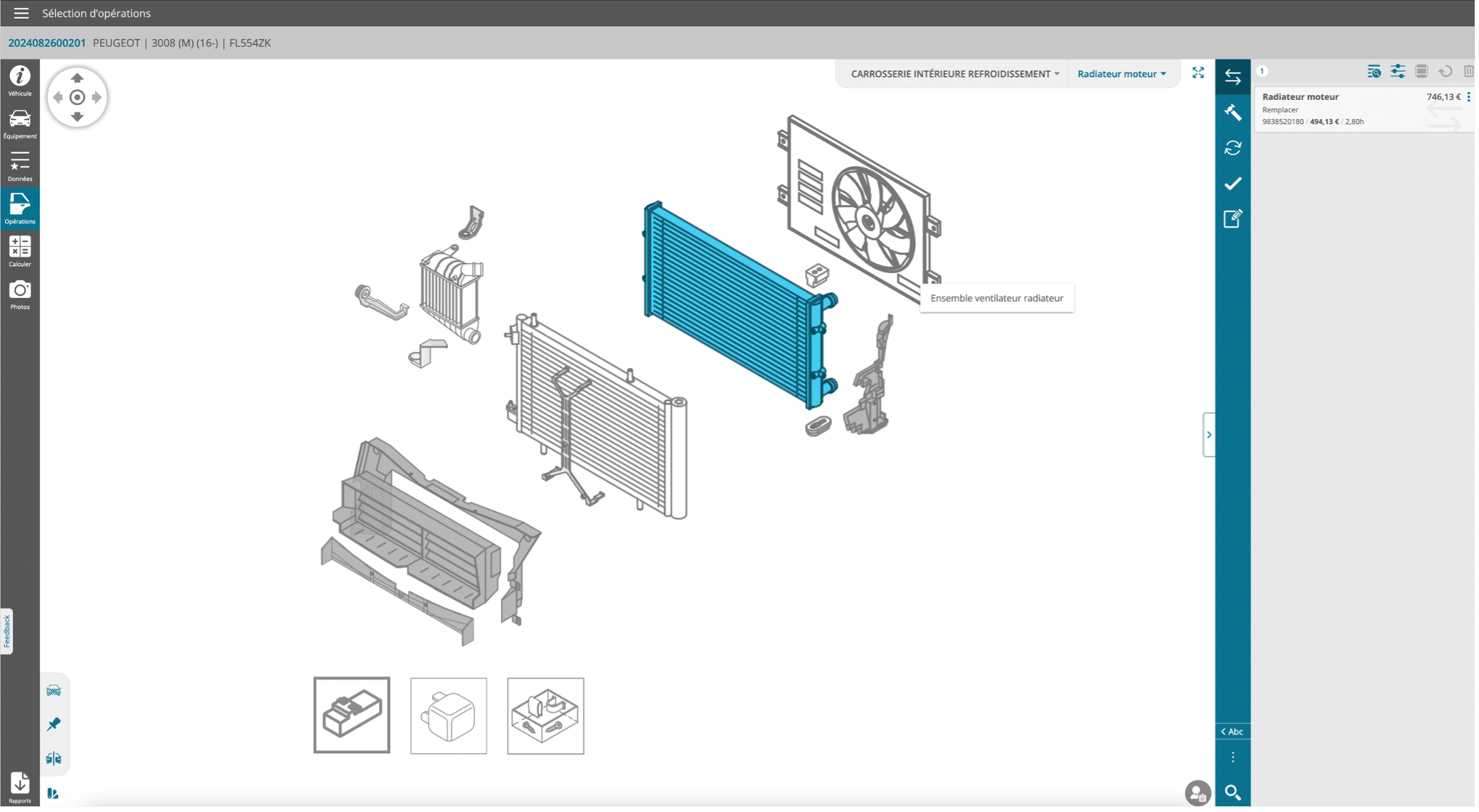Open the search magnifier in blue sidebar
The height and width of the screenshot is (812, 1479).
tap(1232, 792)
